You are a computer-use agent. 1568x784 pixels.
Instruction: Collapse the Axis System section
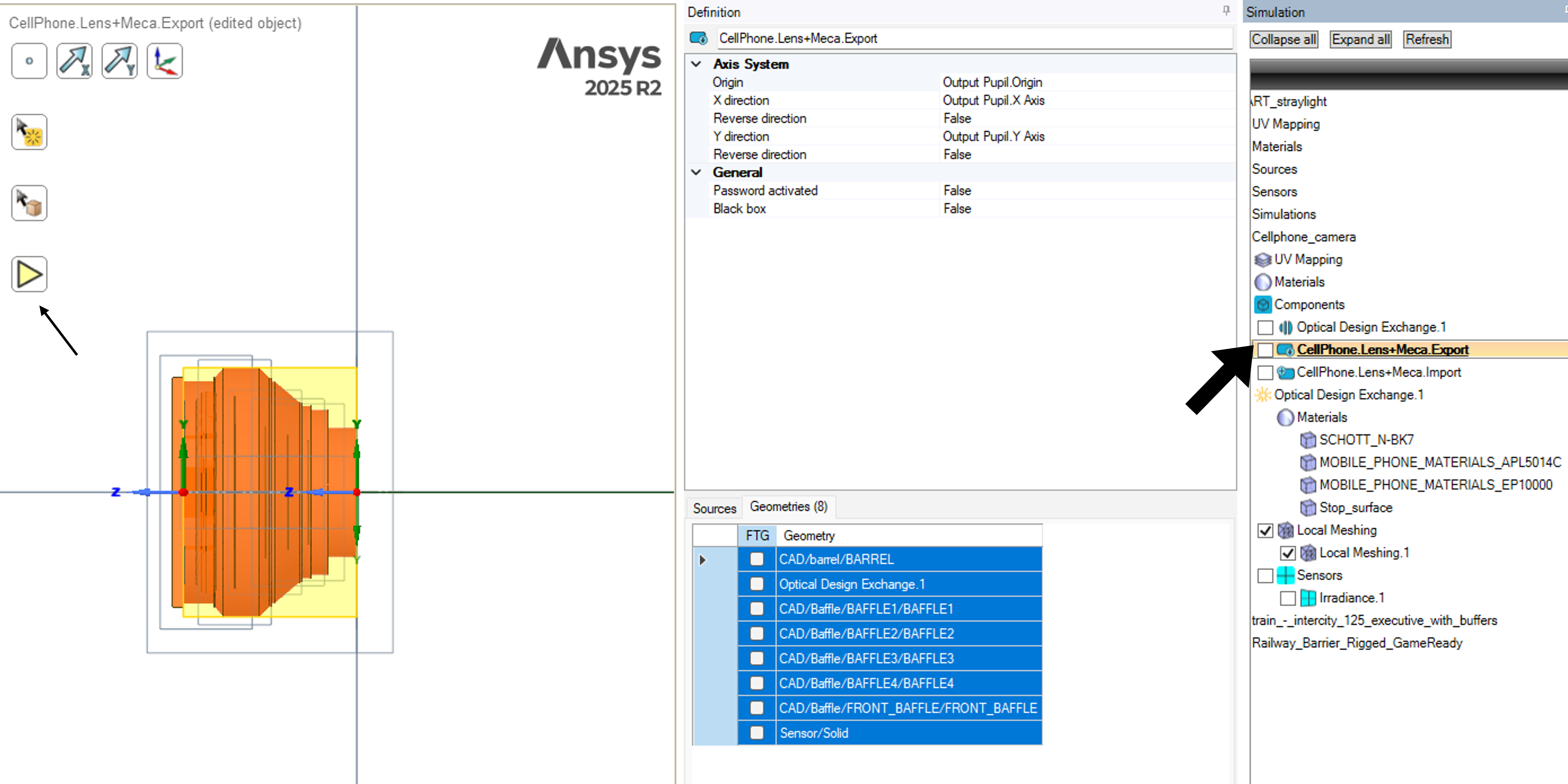tap(696, 64)
